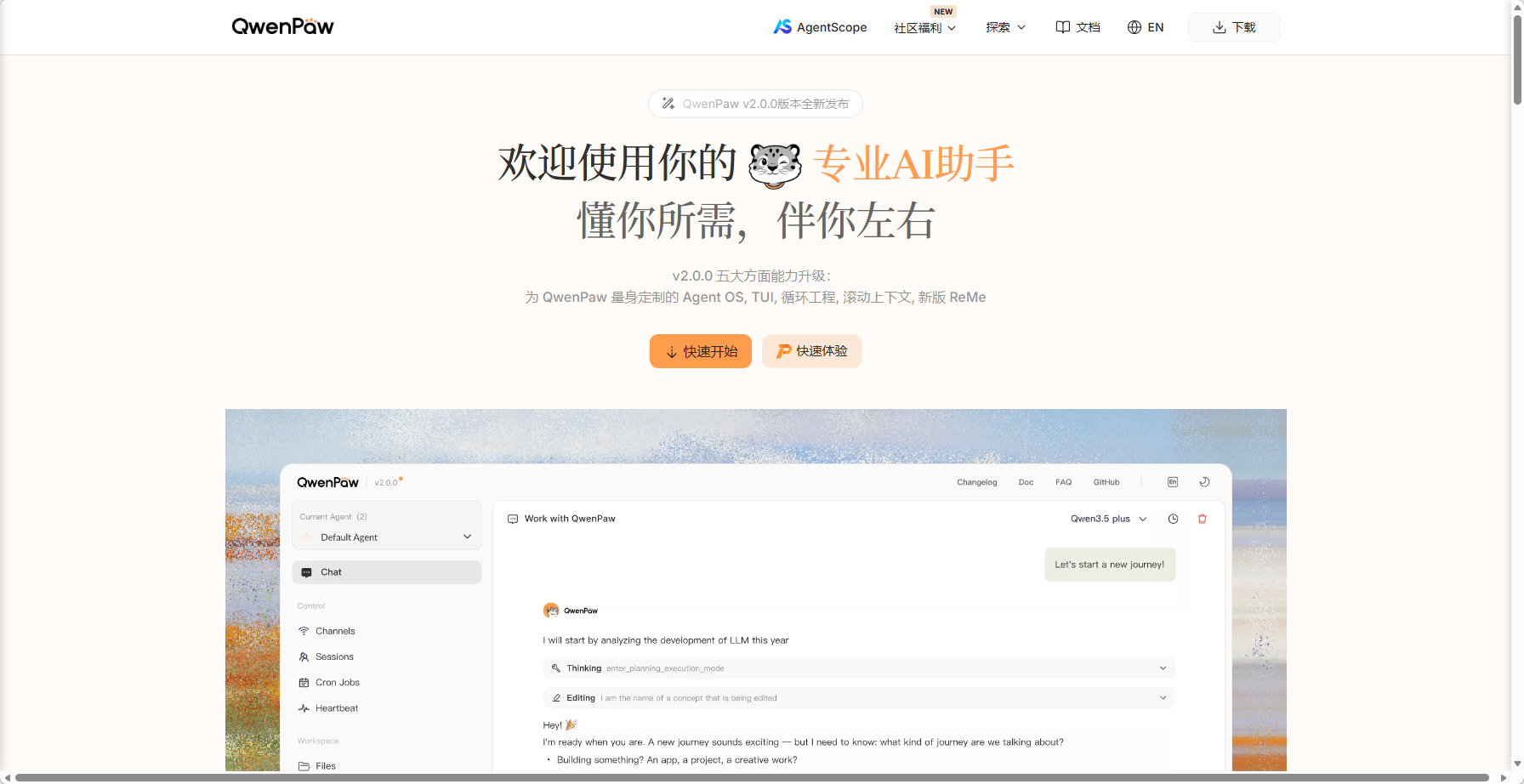Select Chat in the preview sidebar

pyautogui.click(x=387, y=572)
